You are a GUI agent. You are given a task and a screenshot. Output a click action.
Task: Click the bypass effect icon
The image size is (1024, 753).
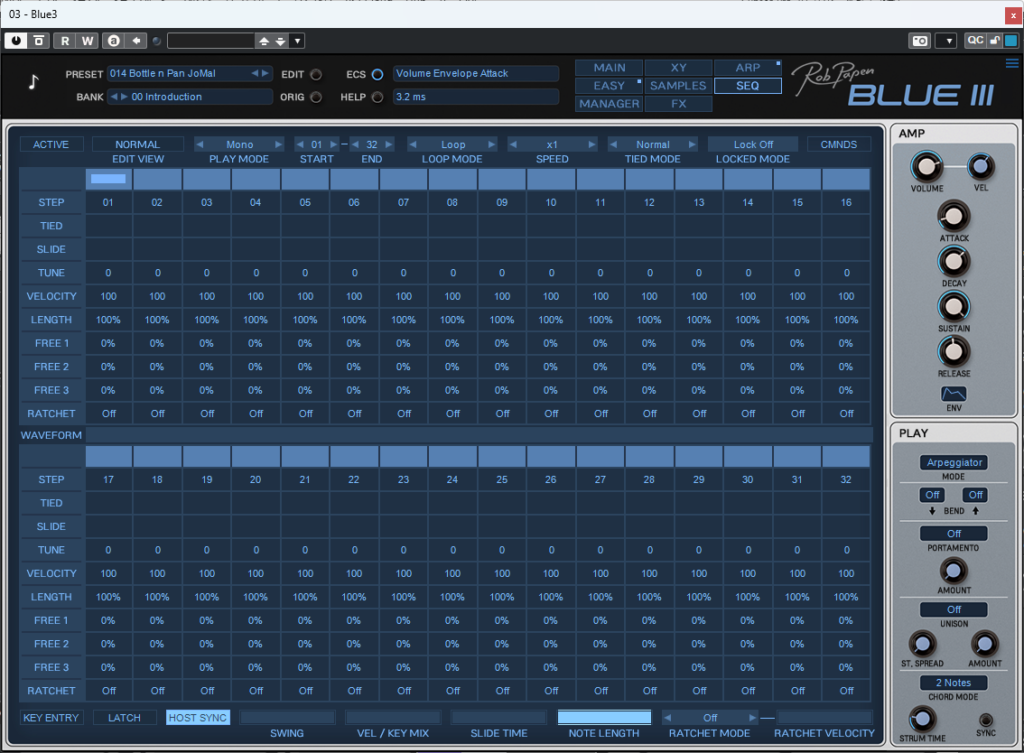point(39,41)
